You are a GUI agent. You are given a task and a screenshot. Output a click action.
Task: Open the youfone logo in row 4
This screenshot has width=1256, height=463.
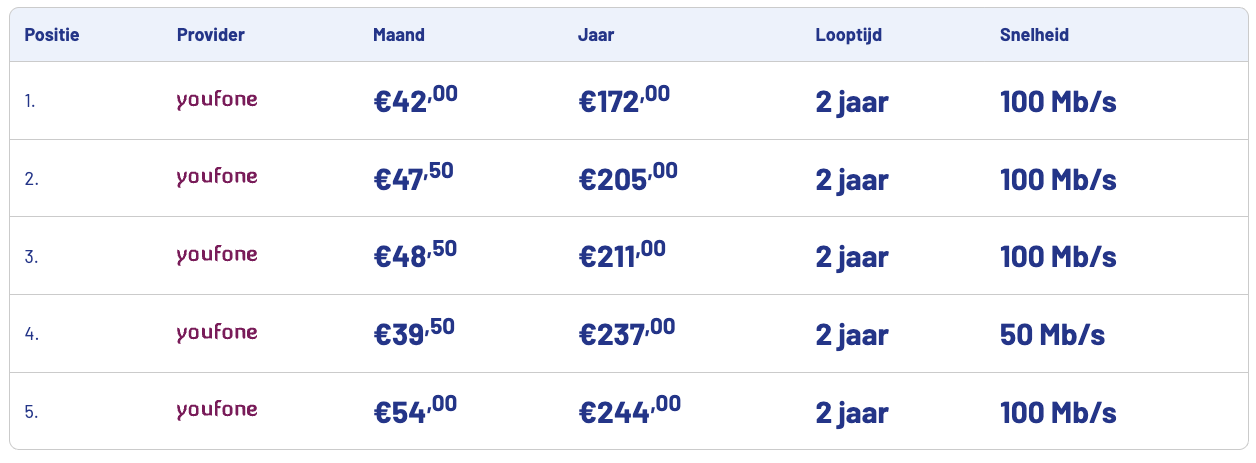(217, 333)
